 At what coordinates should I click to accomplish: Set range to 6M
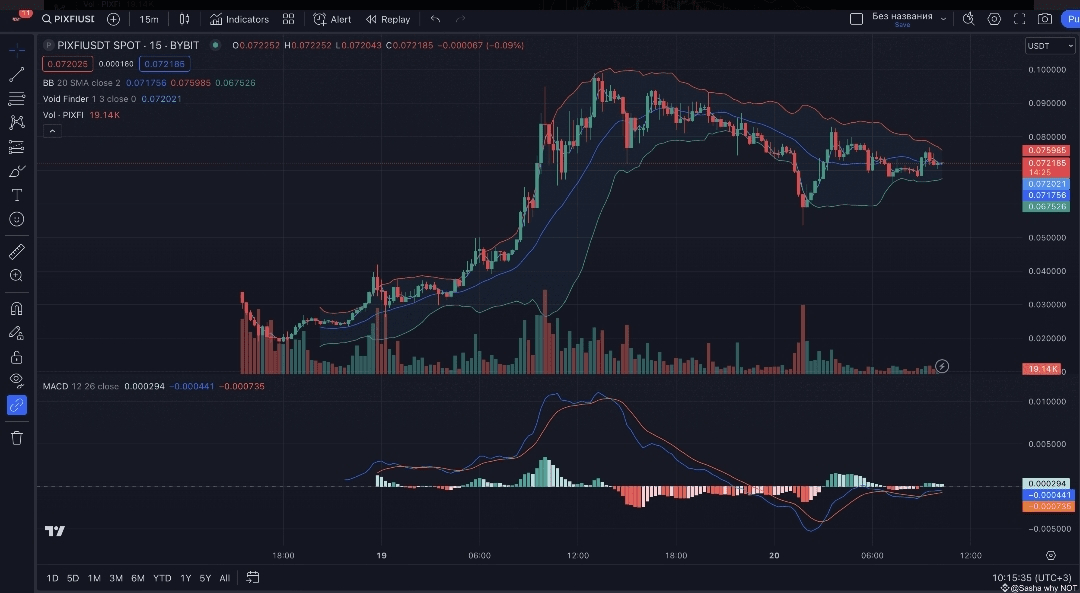point(138,578)
